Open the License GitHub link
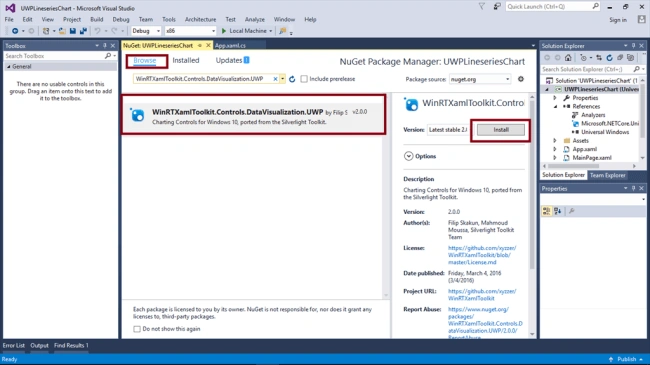This screenshot has width=650, height=365. click(x=482, y=255)
